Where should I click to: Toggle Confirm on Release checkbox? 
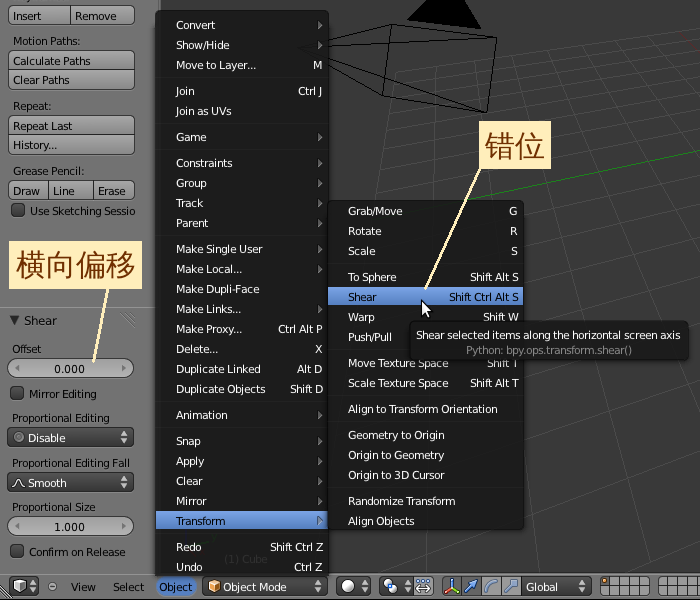[17, 551]
